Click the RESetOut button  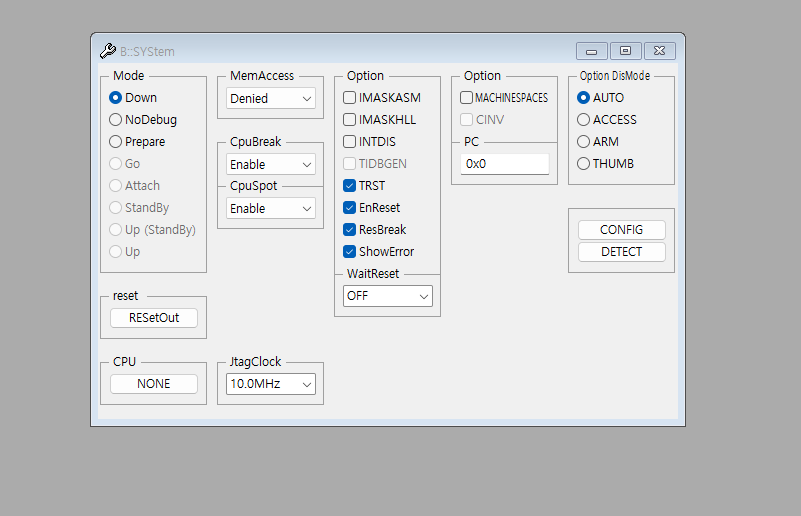(154, 318)
